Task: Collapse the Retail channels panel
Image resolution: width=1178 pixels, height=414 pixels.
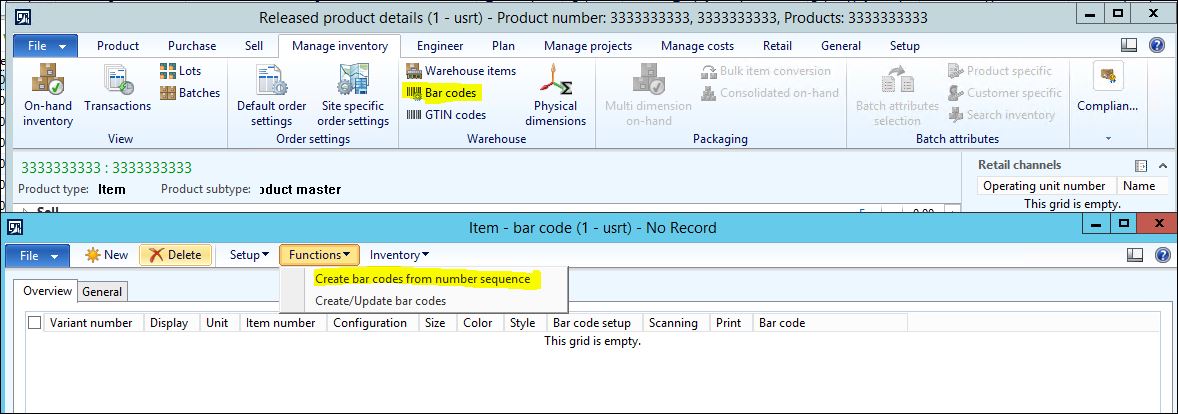Action: [1162, 165]
